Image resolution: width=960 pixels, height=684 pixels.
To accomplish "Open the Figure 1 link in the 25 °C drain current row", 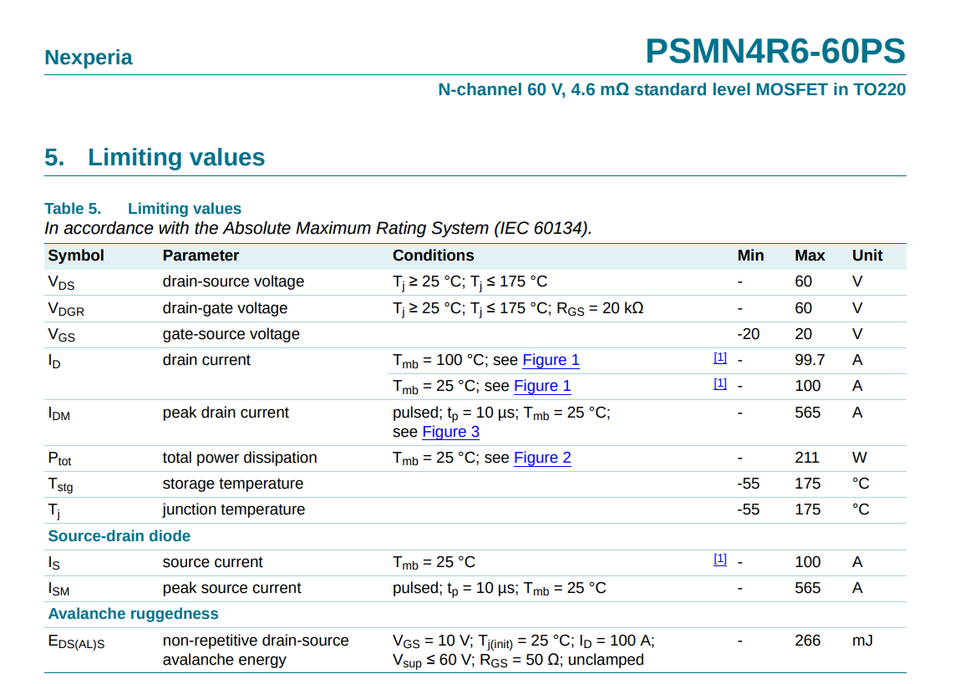I will (x=542, y=386).
